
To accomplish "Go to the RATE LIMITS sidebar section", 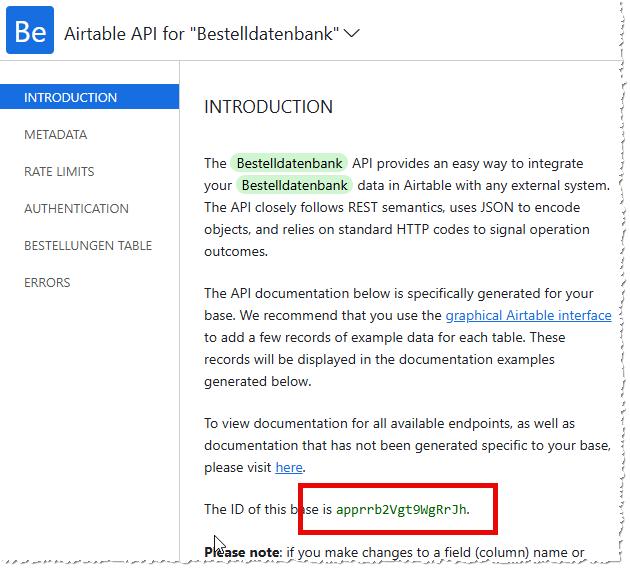I will (x=59, y=172).
